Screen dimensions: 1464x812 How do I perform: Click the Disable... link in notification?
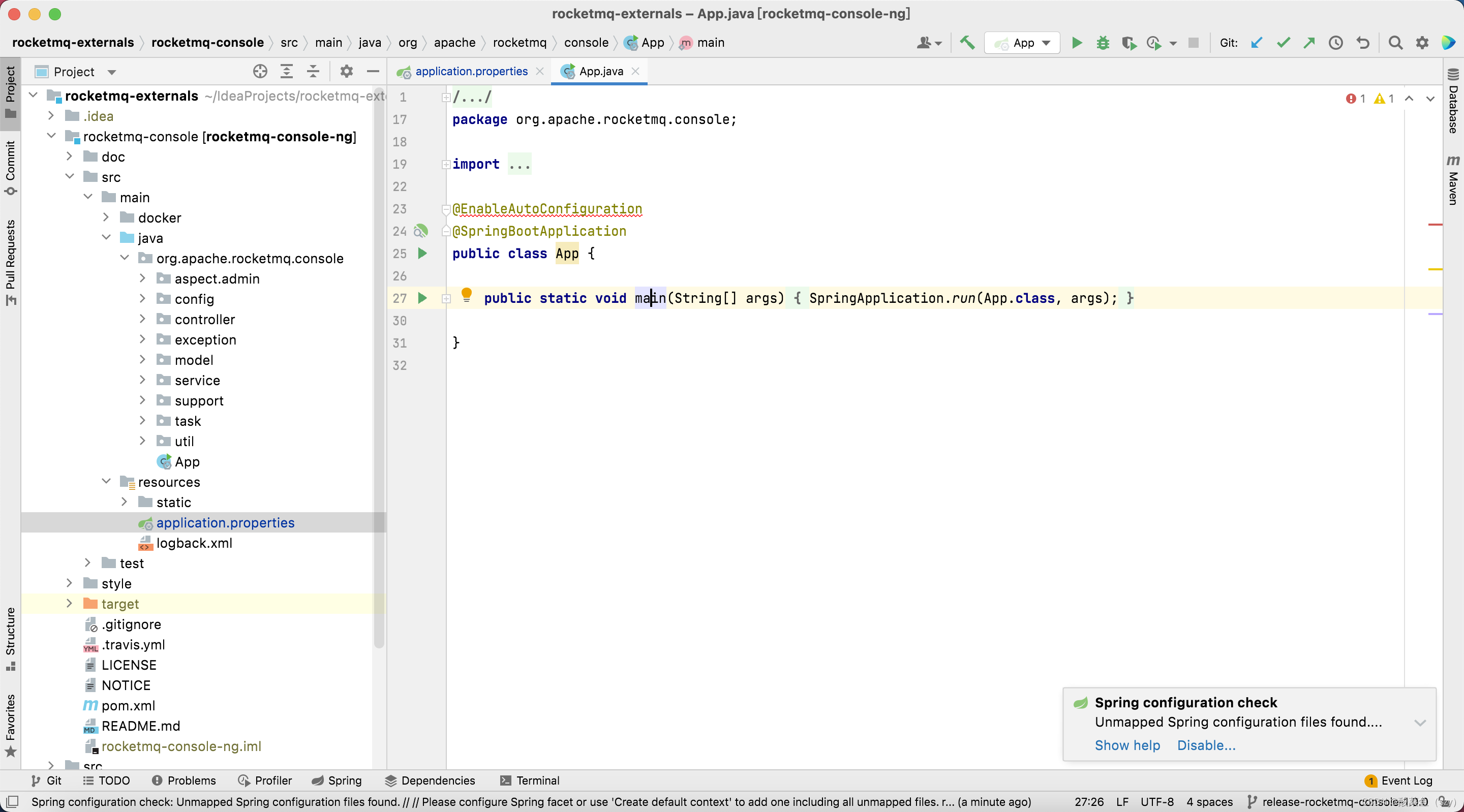[x=1206, y=745]
